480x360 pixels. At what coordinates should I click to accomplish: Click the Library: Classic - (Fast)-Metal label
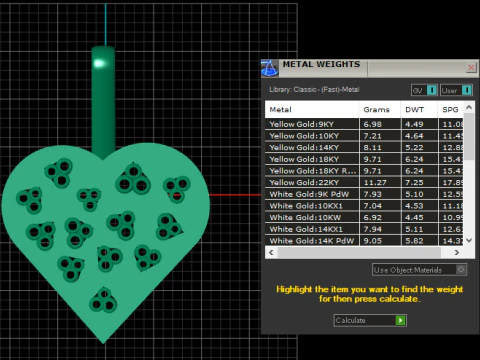point(314,89)
